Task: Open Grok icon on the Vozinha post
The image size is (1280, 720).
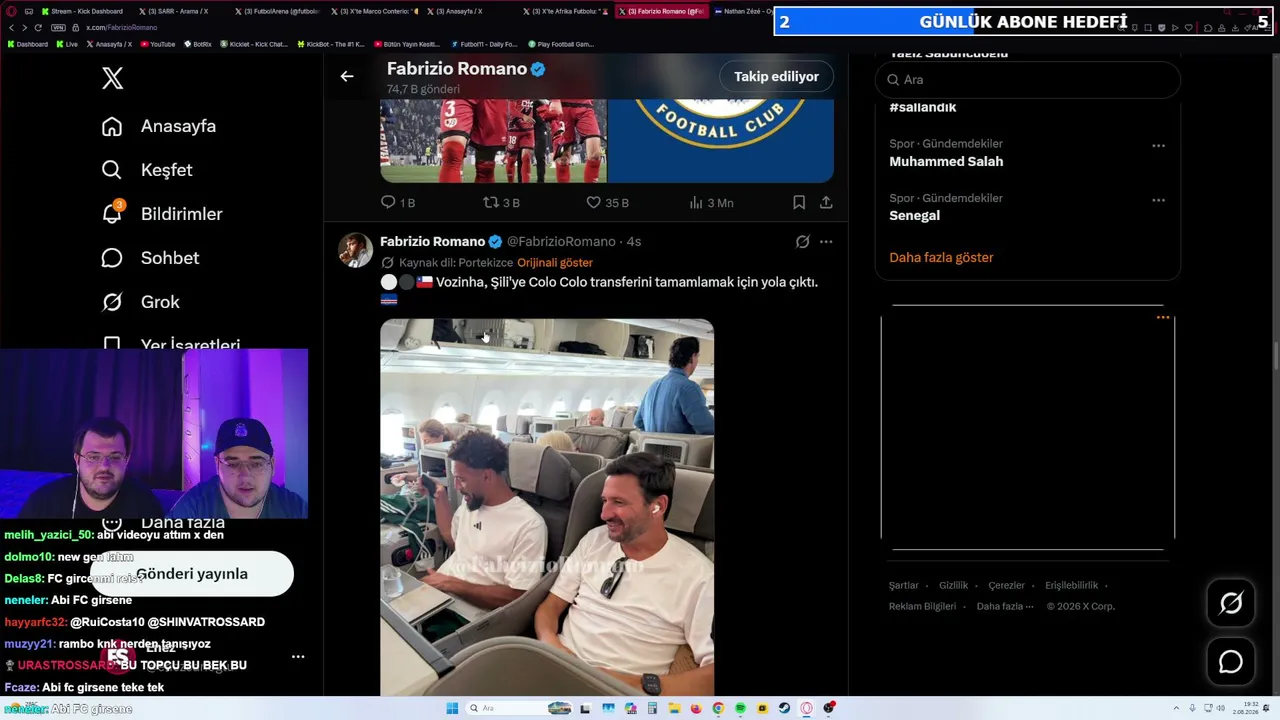Action: tap(802, 242)
